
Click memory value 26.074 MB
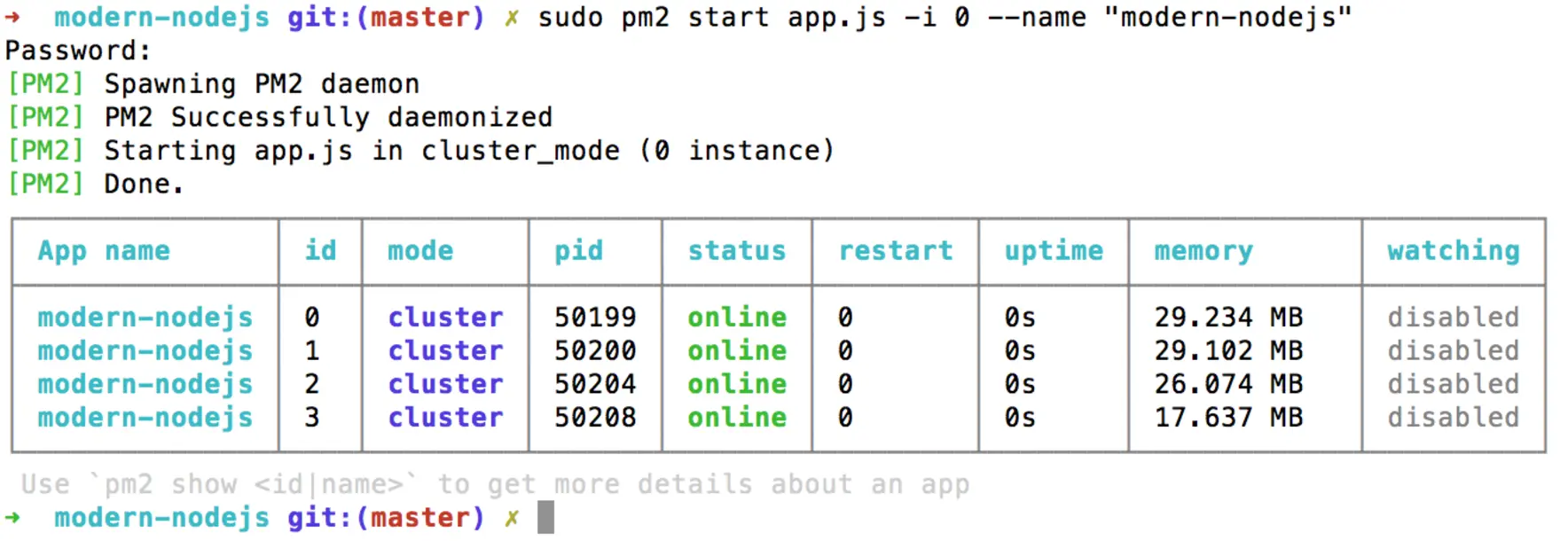pyautogui.click(x=1228, y=384)
